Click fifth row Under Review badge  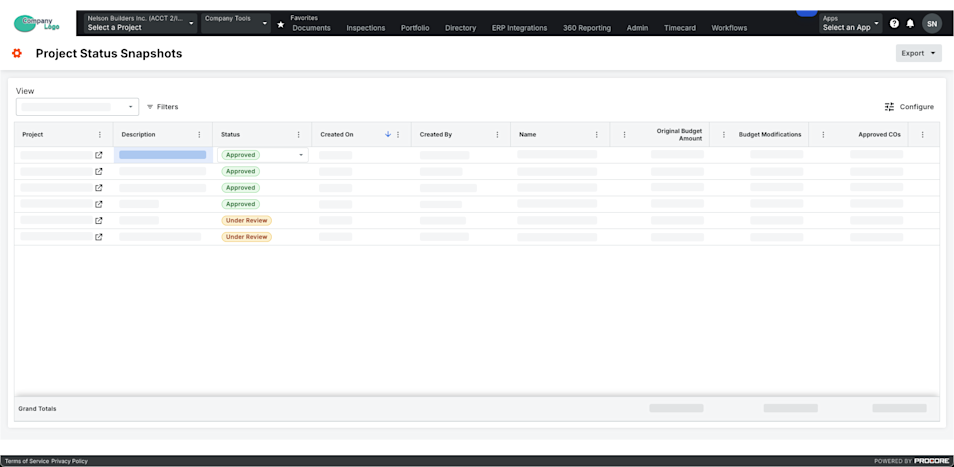[x=246, y=221]
